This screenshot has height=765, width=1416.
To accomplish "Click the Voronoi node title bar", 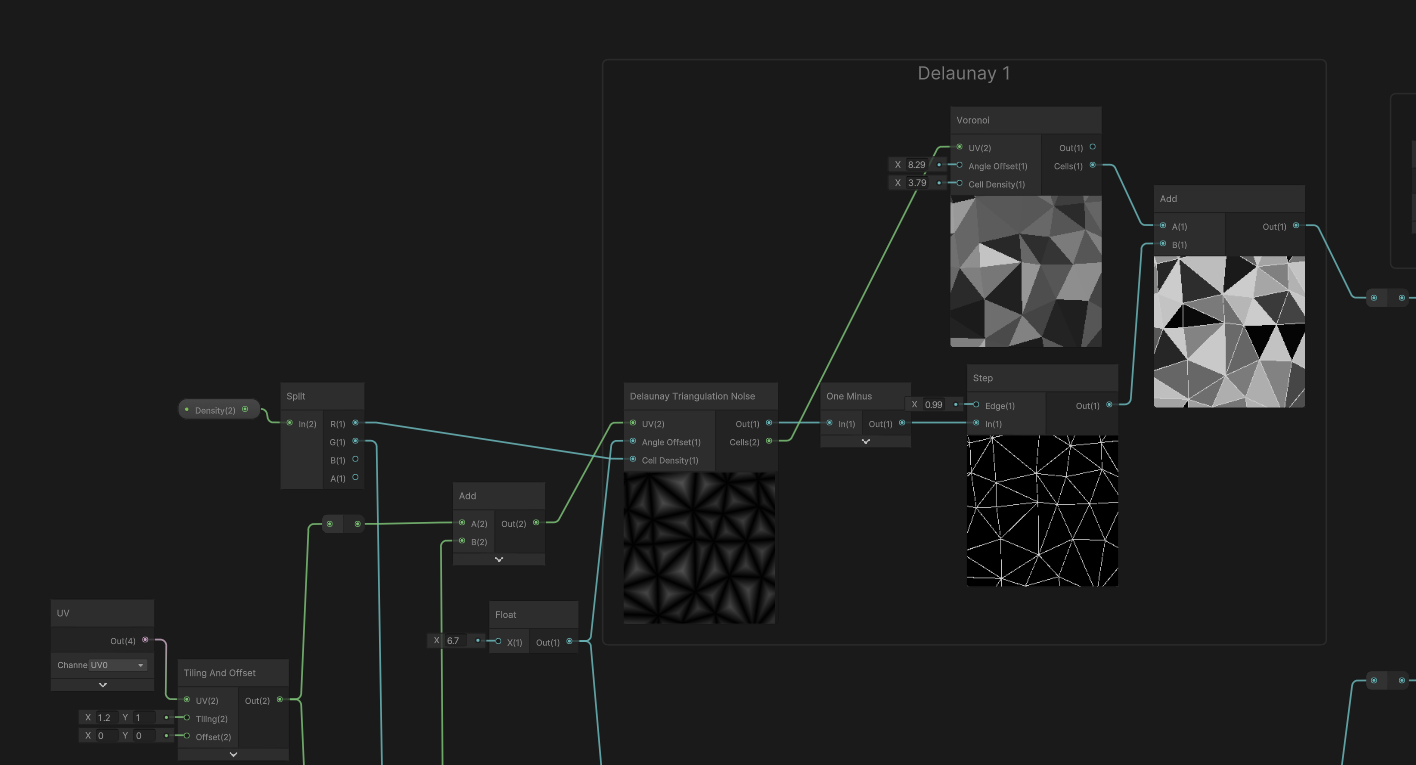I will [x=1025, y=121].
